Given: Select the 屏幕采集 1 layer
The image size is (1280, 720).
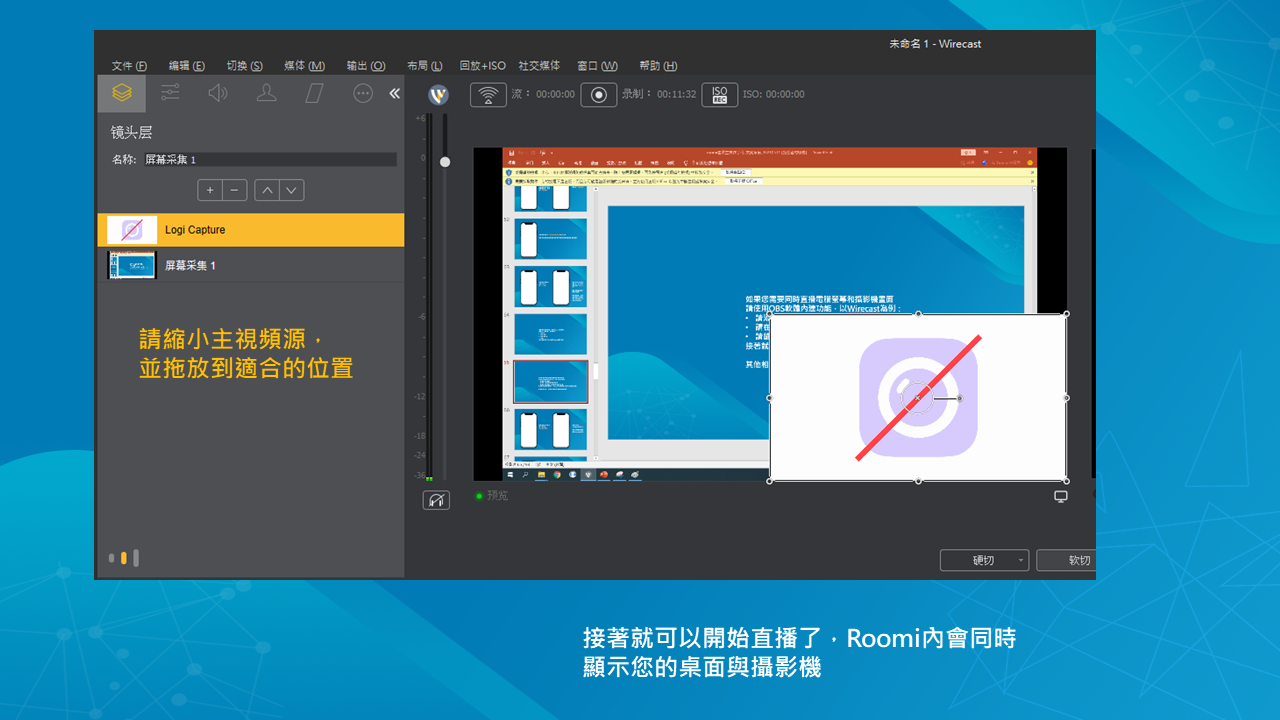Looking at the screenshot, I should 251,265.
